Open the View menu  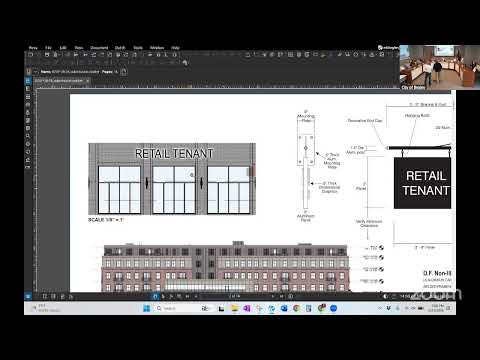pos(79,48)
